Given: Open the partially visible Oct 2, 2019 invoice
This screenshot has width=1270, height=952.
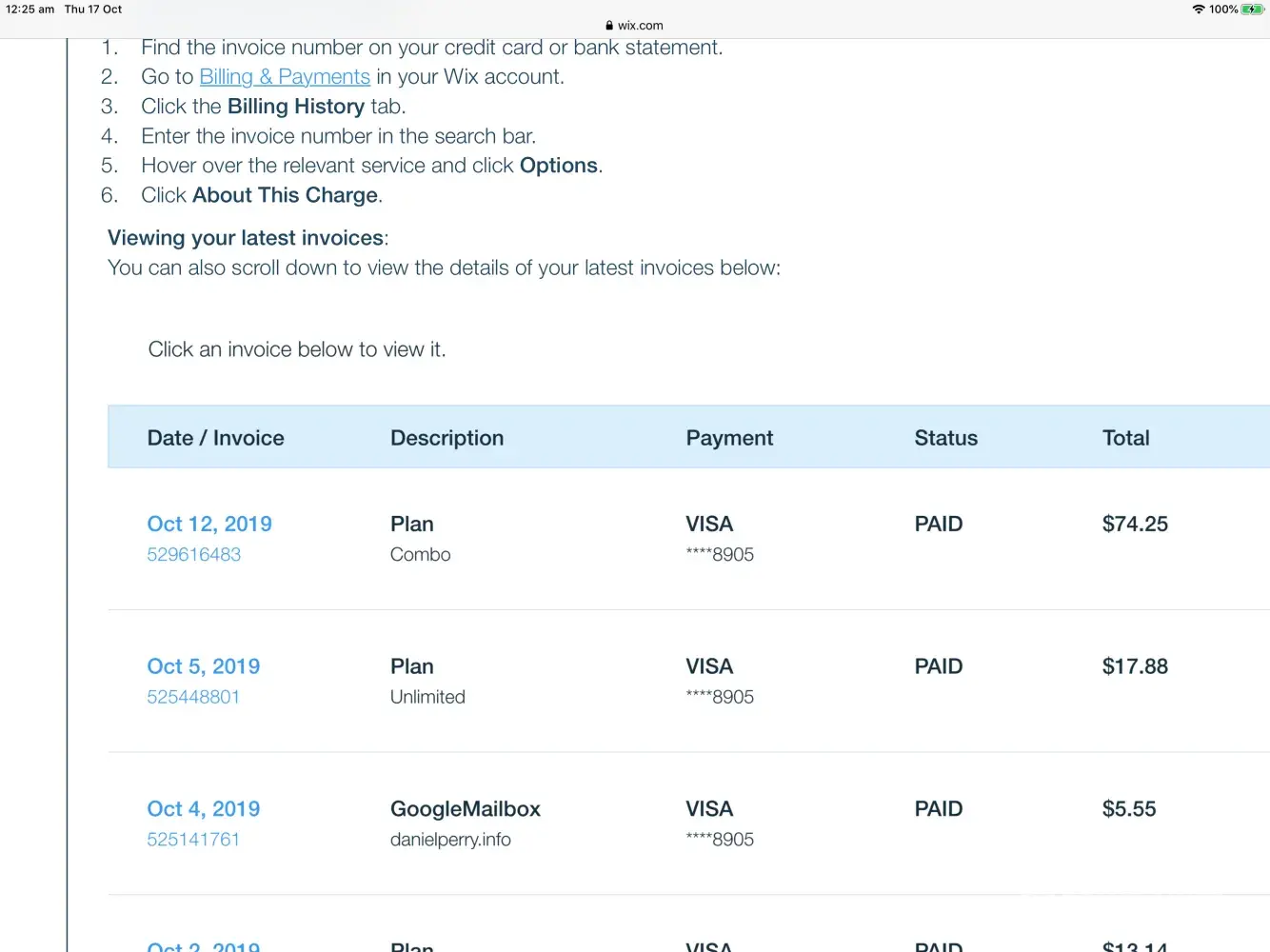Looking at the screenshot, I should point(203,946).
